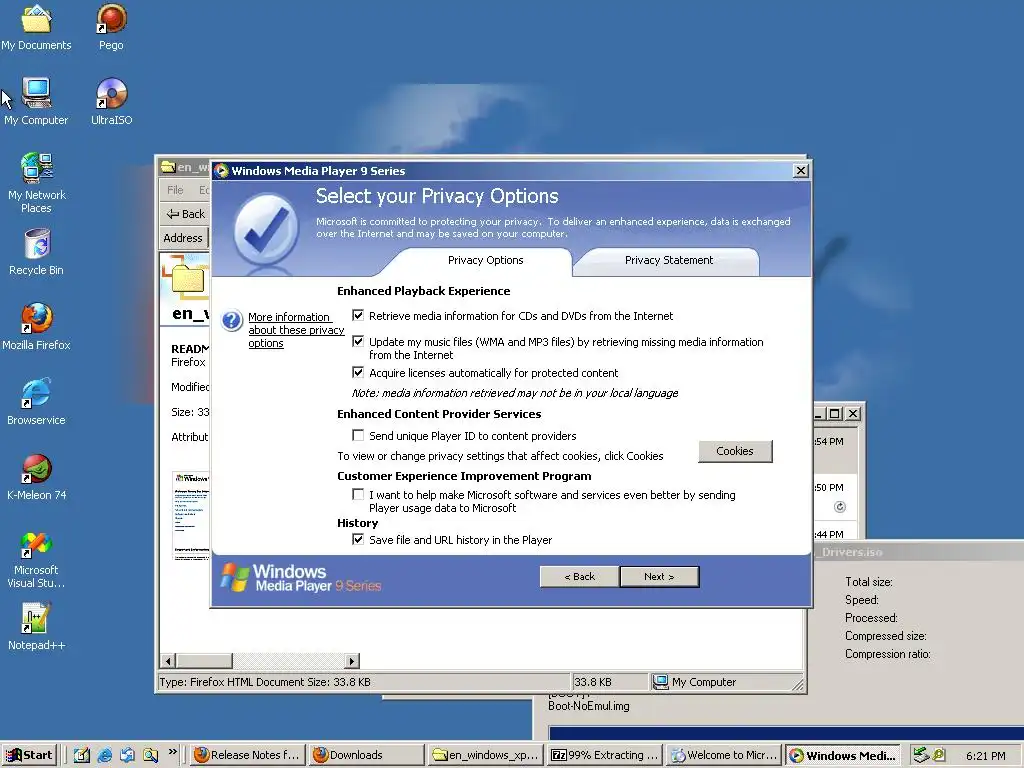Close the Windows Media Player dialog

coord(801,171)
